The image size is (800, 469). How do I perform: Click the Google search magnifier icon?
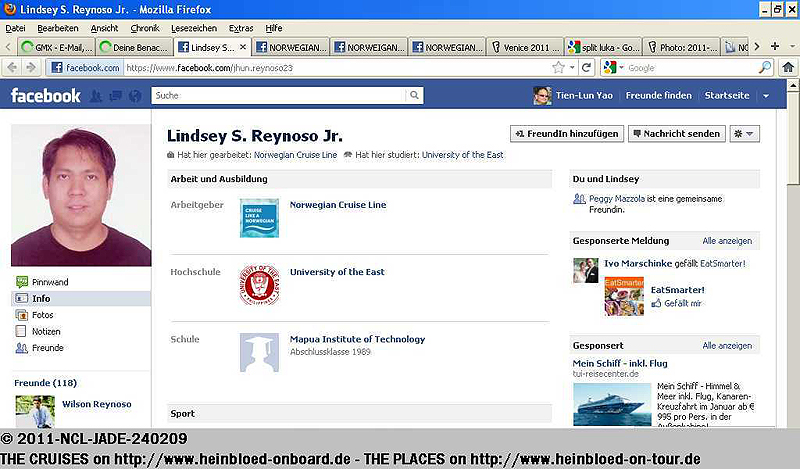(765, 67)
